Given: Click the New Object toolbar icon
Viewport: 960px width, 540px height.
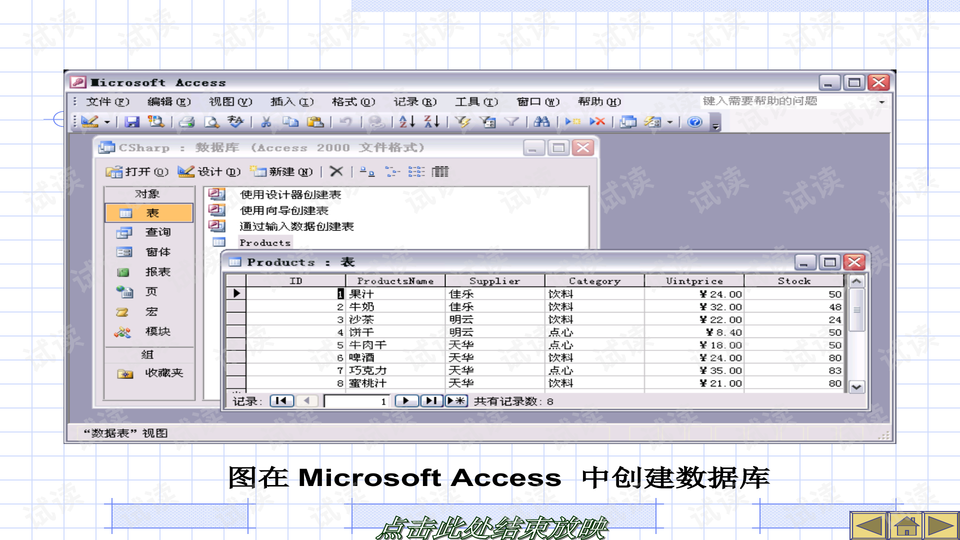Looking at the screenshot, I should 652,122.
